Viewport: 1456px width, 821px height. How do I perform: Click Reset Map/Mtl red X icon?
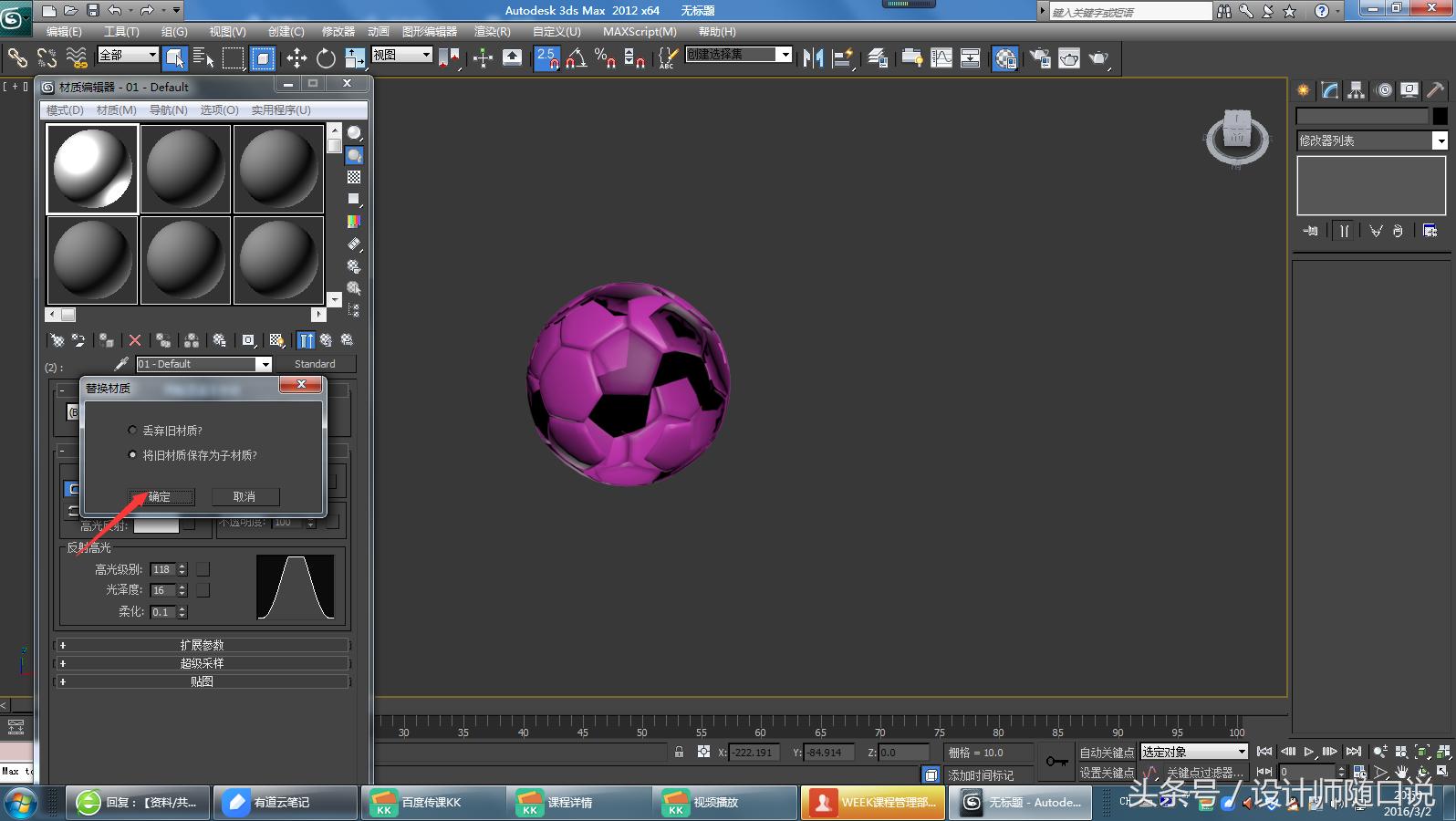point(135,340)
